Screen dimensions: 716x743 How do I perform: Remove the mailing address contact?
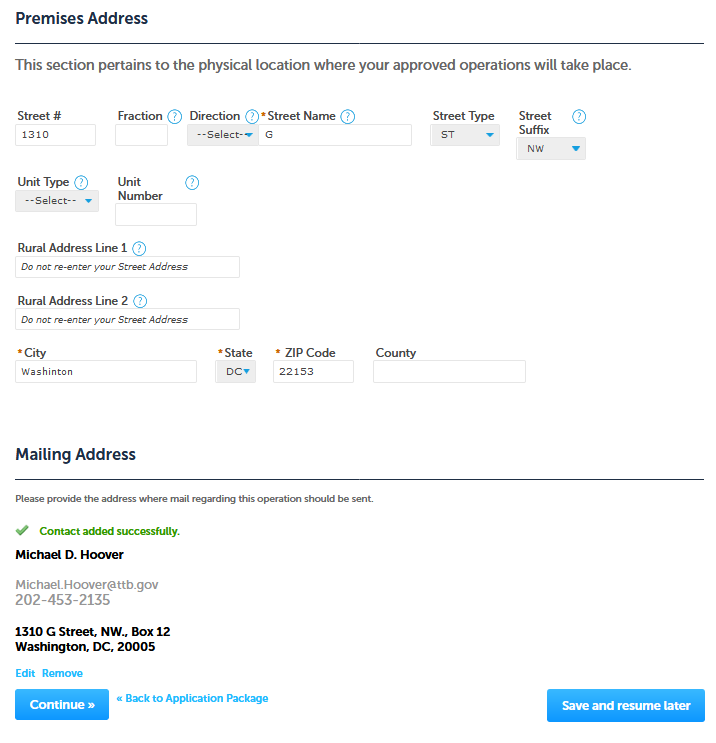click(x=62, y=673)
